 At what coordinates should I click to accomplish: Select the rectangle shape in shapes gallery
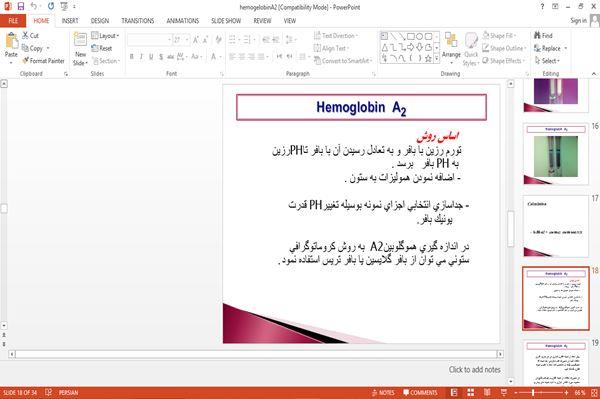coord(411,36)
